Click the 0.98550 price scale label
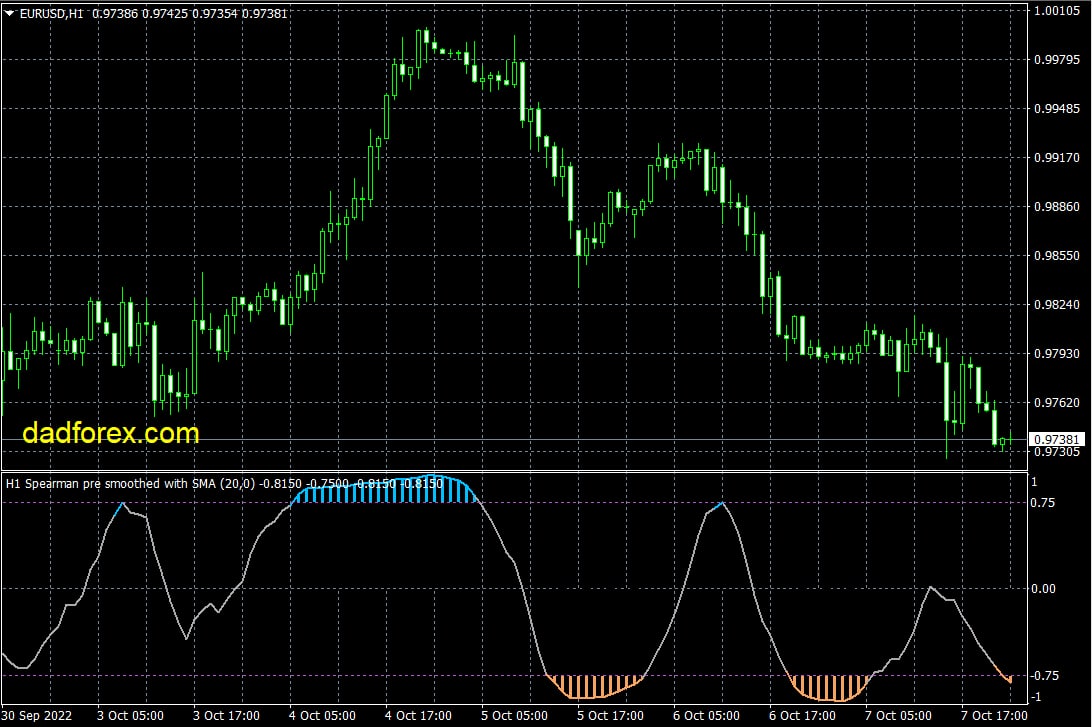Image resolution: width=1092 pixels, height=727 pixels. [x=1056, y=256]
